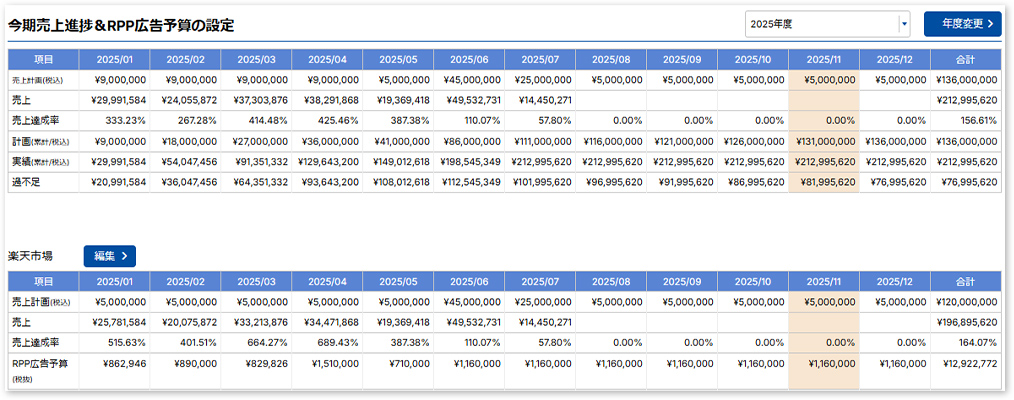
Task: Click the ¥12,922,772 total RPP budget cell
Action: point(965,363)
